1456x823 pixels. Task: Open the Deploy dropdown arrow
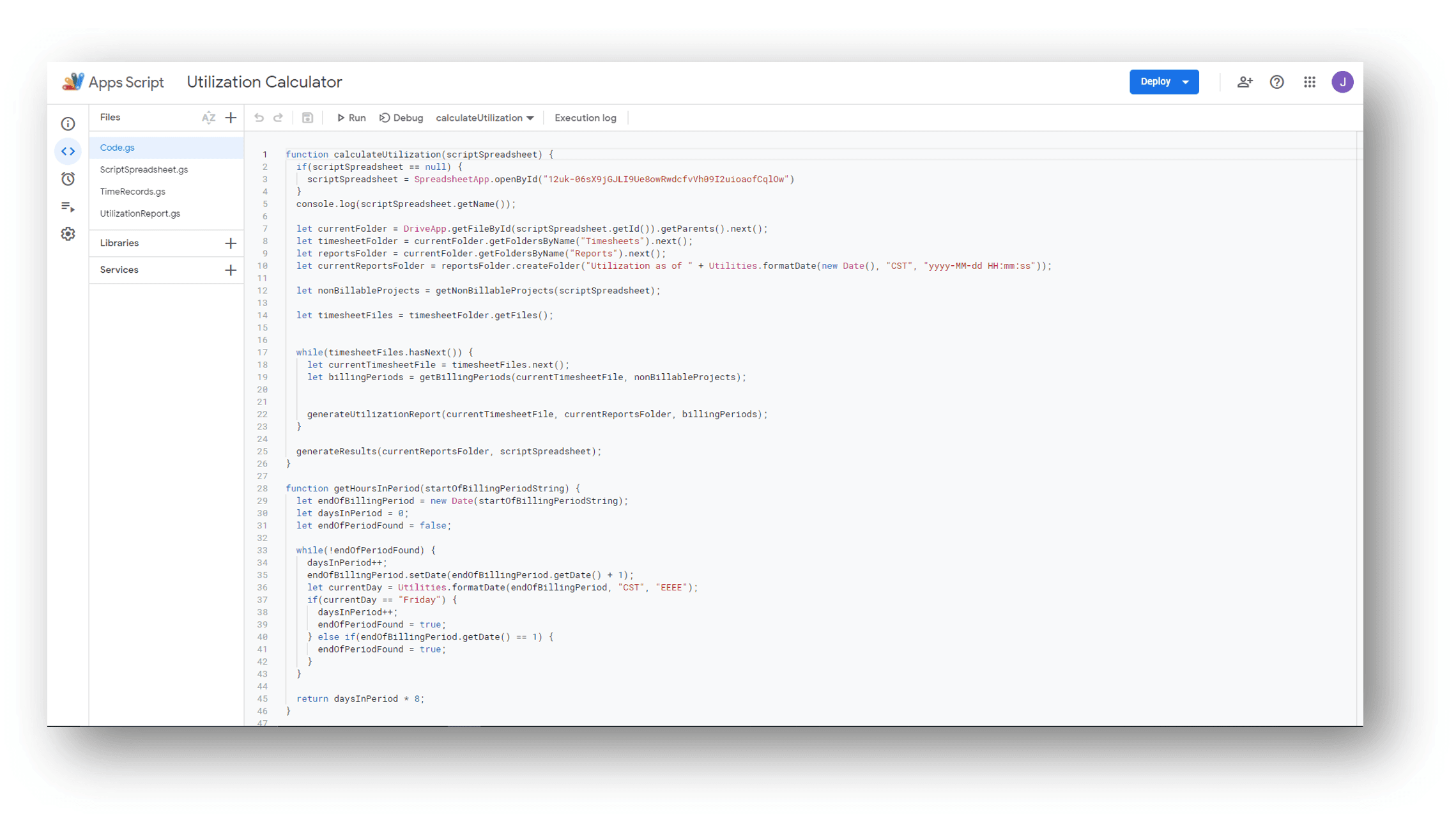[x=1186, y=82]
